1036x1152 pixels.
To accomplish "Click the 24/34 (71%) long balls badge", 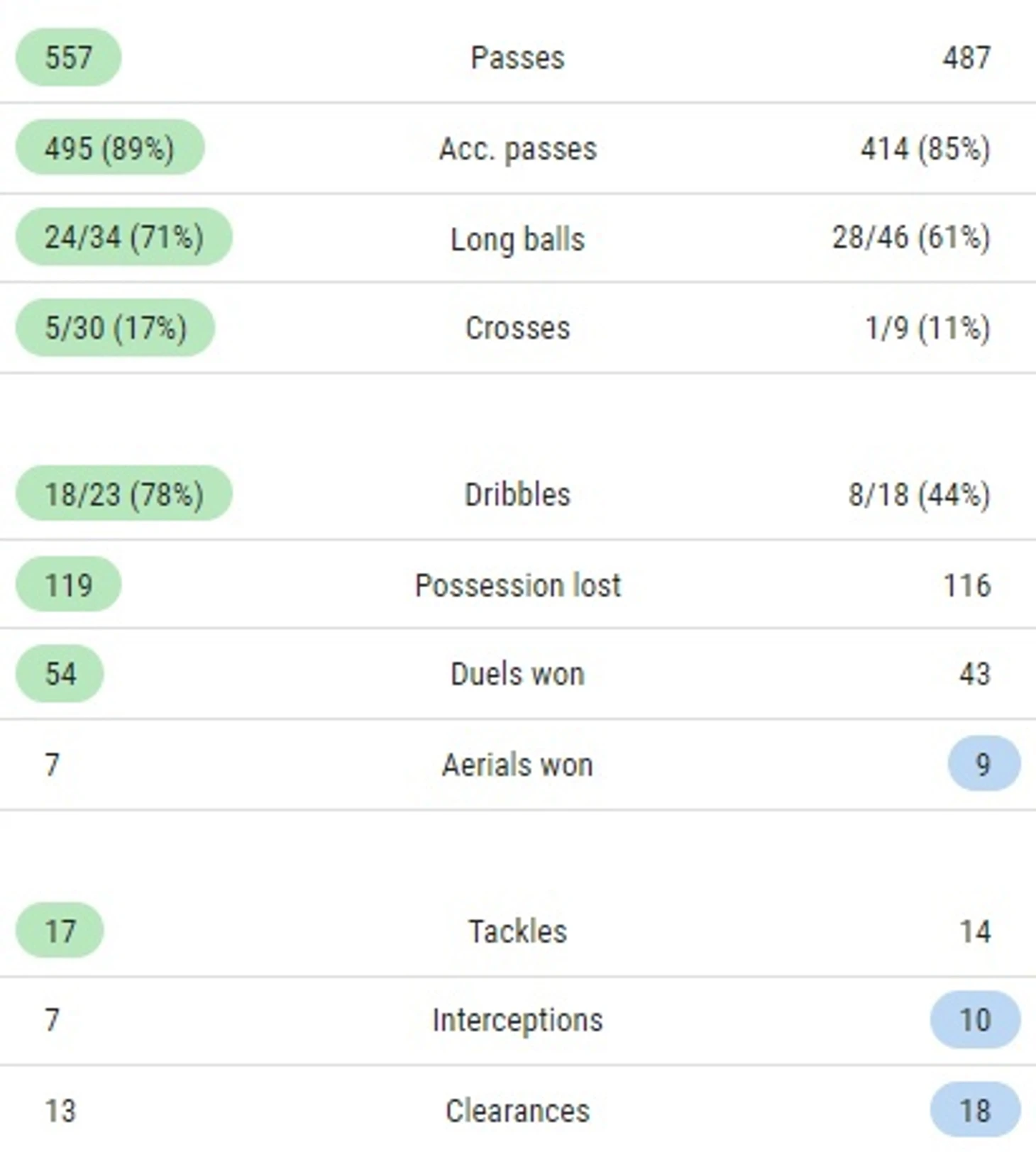I will pos(124,237).
